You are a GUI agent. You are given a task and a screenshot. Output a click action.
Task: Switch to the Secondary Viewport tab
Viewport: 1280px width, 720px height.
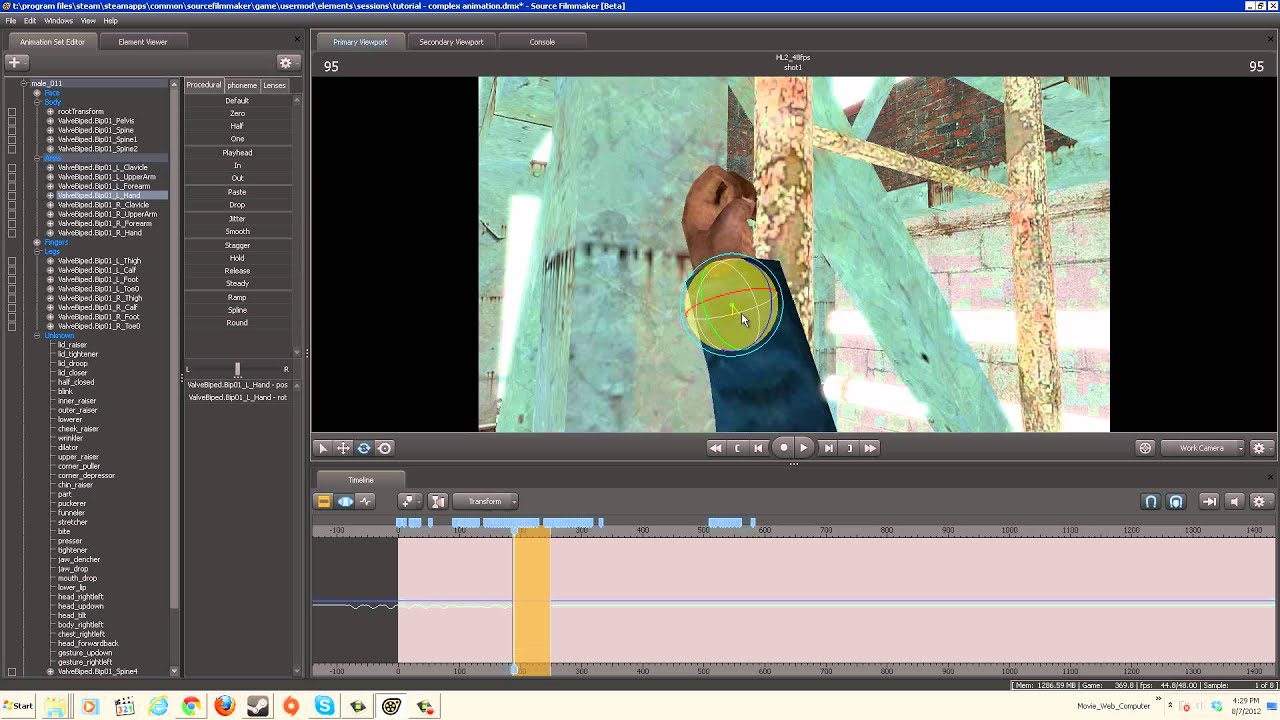(x=451, y=42)
